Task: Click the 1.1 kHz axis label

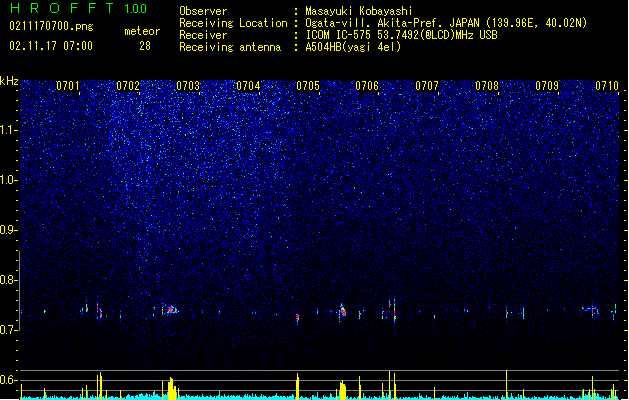Action: [9, 130]
